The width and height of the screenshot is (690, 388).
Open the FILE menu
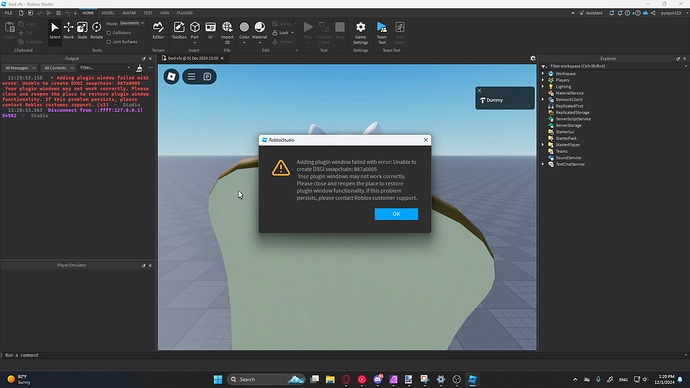point(8,13)
